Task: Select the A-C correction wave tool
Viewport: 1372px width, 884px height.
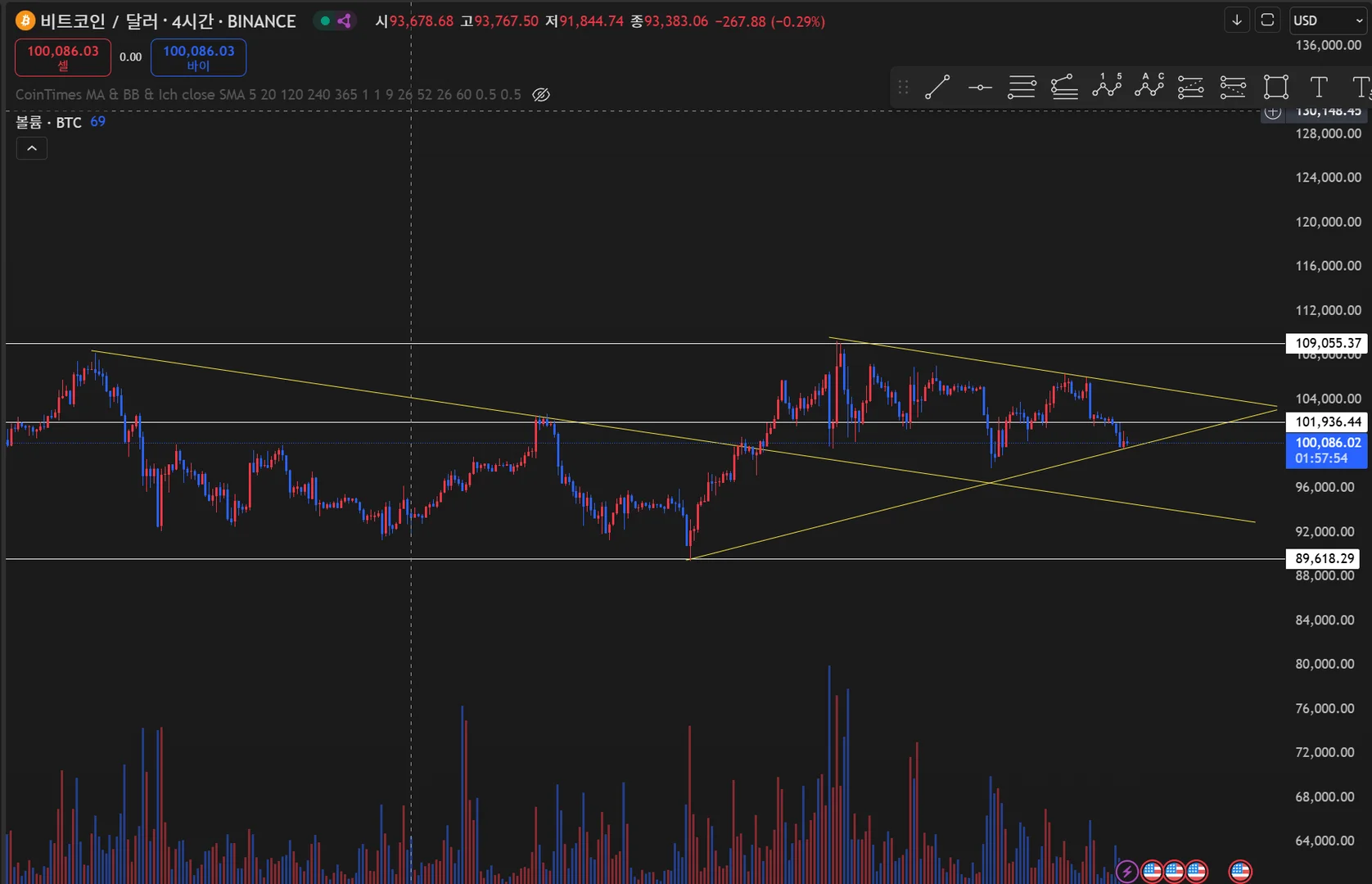Action: click(x=1149, y=86)
